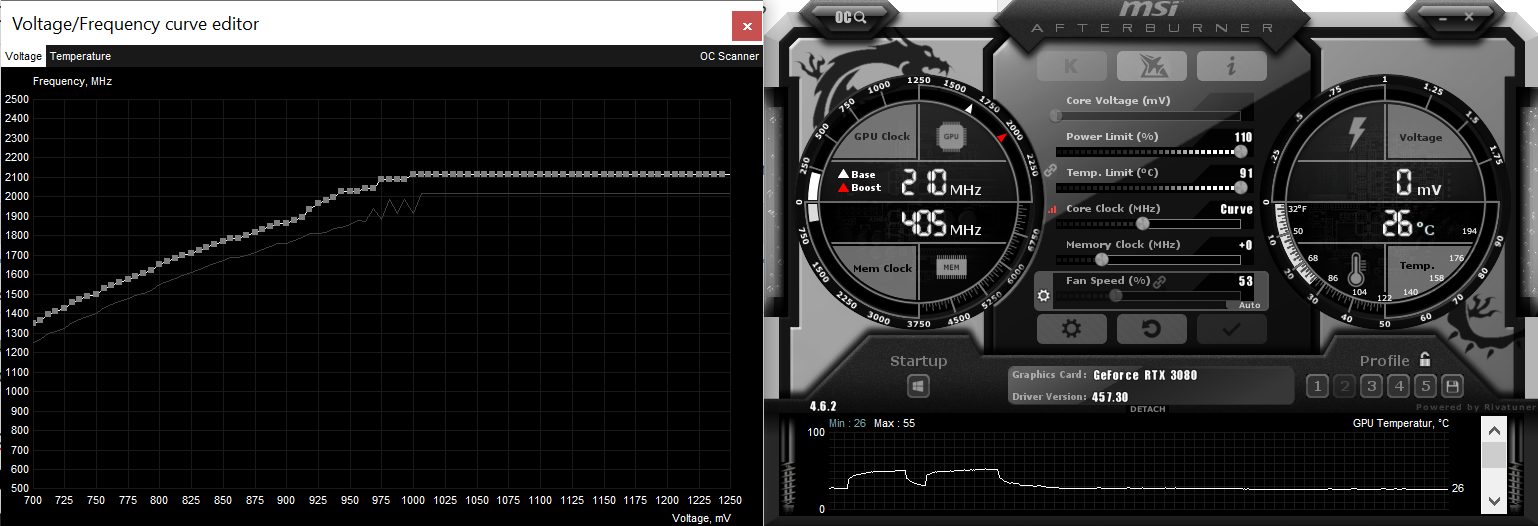This screenshot has width=1538, height=526.
Task: Click the GPU Temperature graph area
Action: (1138, 470)
